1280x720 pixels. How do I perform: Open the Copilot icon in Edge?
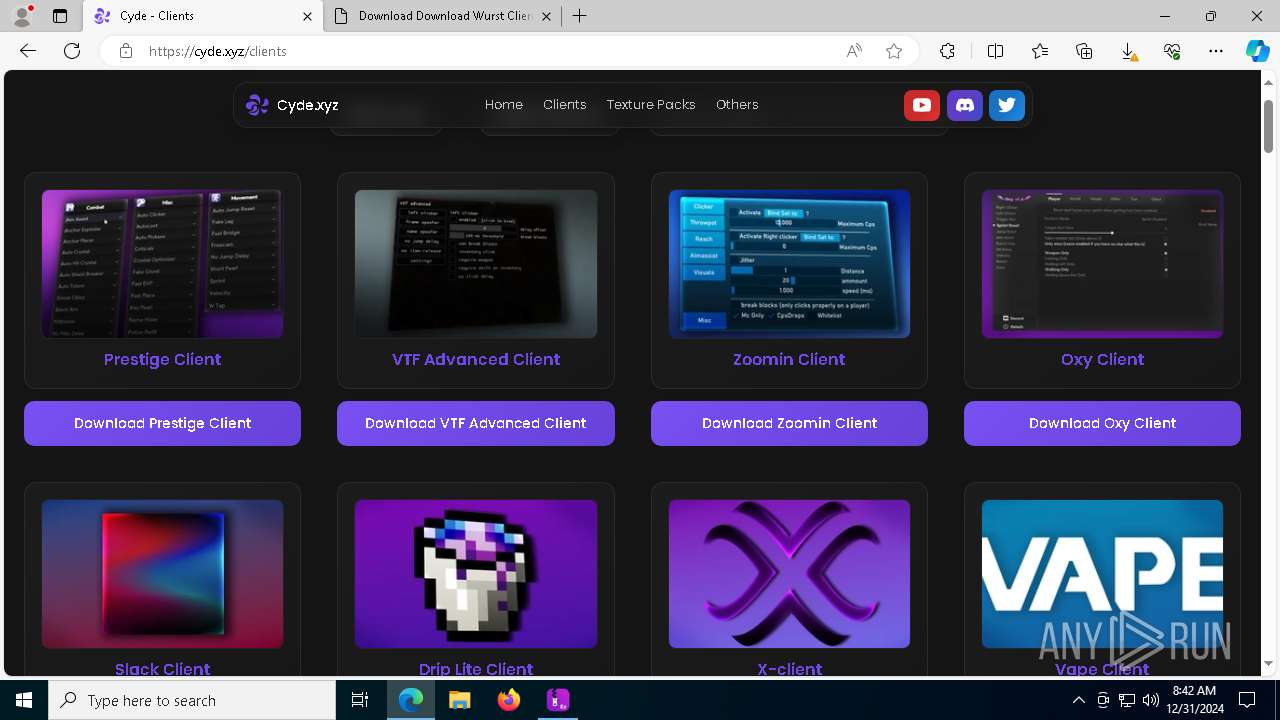point(1257,51)
